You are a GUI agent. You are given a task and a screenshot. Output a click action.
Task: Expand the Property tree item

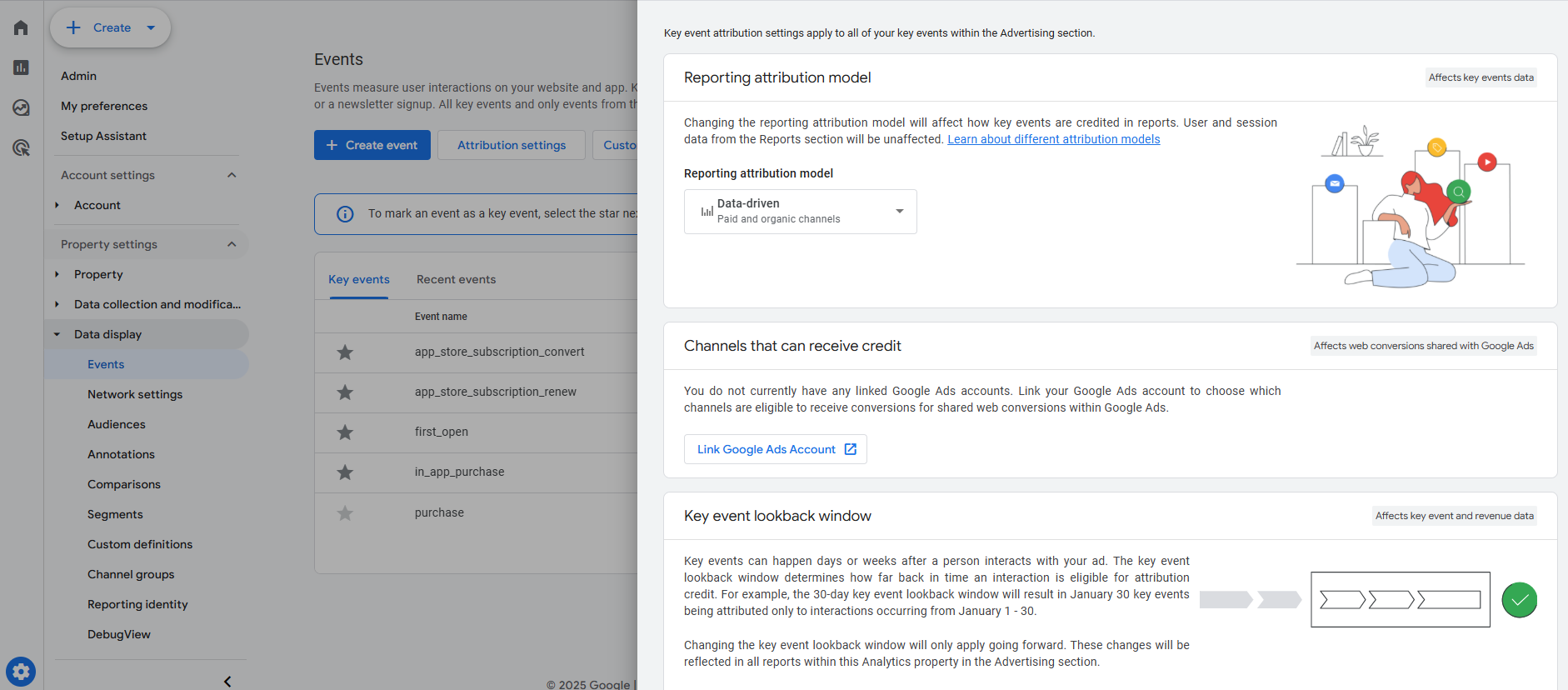pos(57,274)
